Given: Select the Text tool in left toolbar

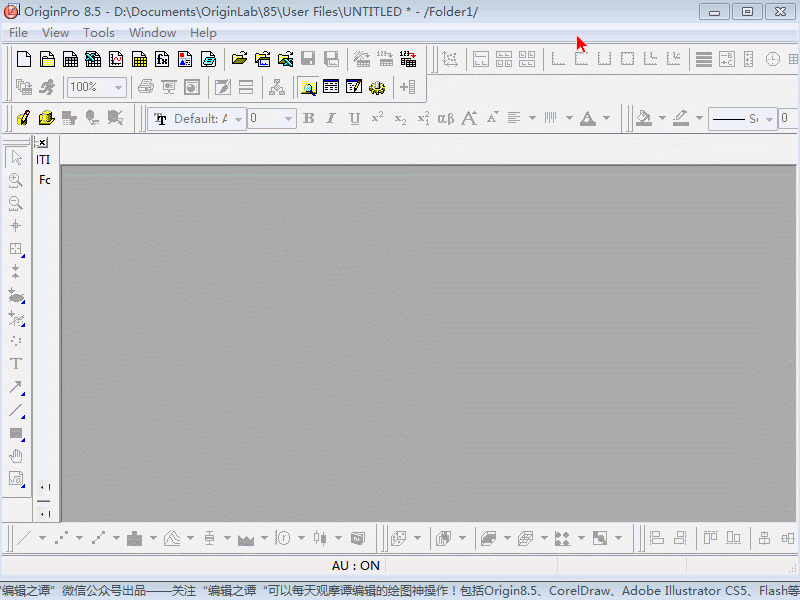Looking at the screenshot, I should (16, 364).
